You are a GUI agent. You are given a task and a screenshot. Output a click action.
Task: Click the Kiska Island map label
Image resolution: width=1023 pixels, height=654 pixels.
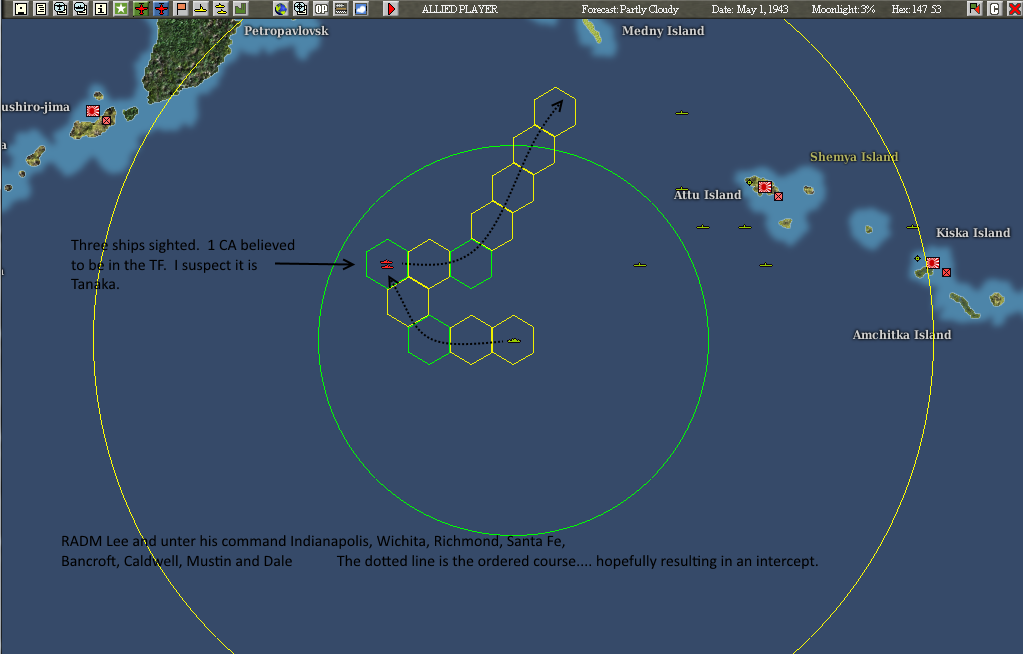[x=973, y=232]
